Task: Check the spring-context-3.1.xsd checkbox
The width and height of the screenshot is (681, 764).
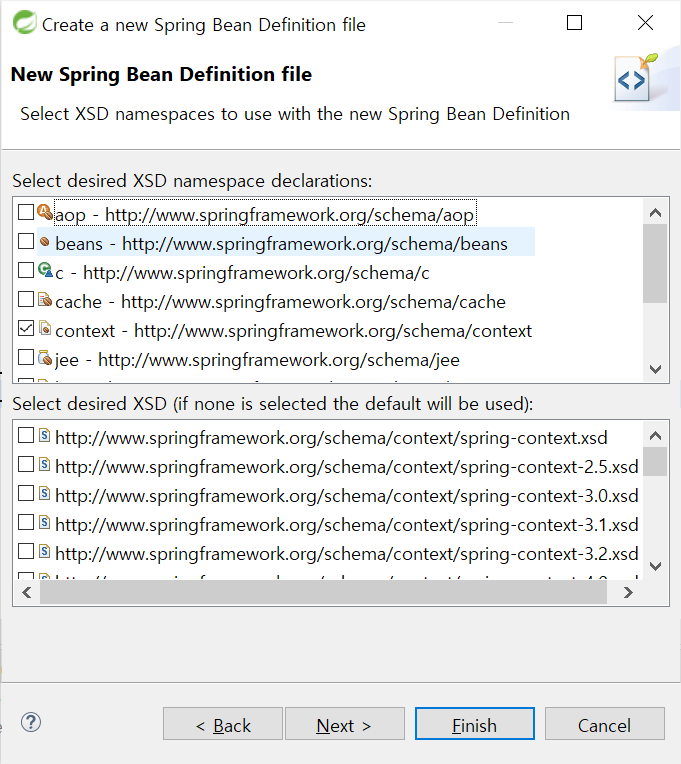Action: [26, 522]
